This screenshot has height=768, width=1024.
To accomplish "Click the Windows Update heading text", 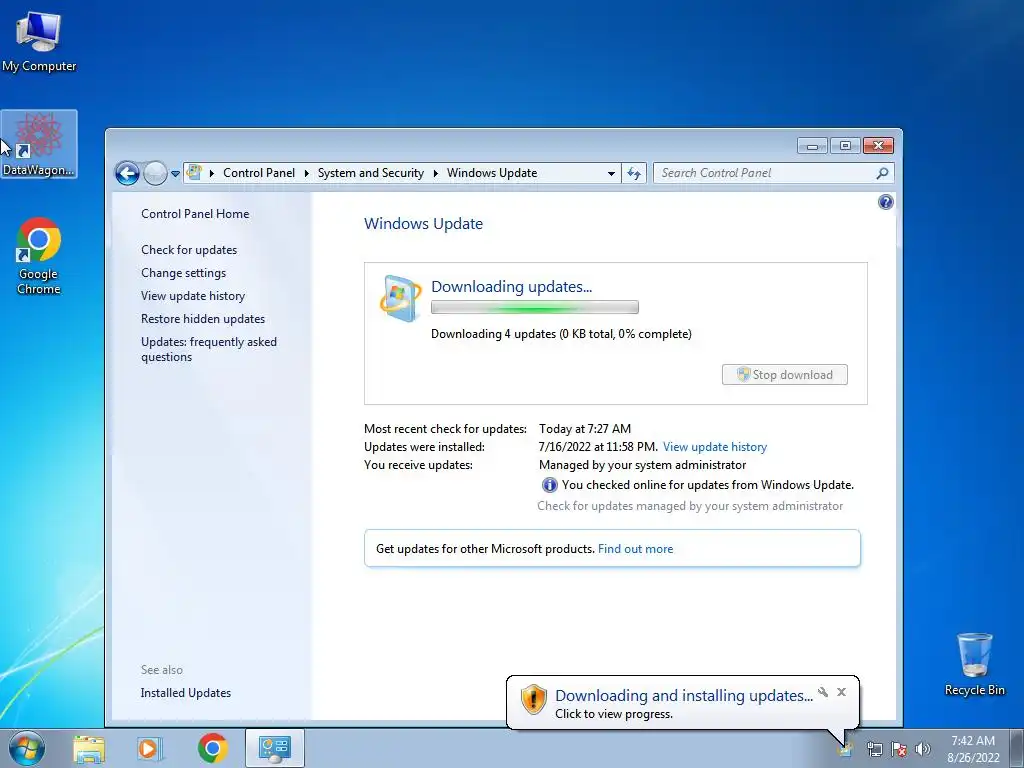I will coord(423,223).
